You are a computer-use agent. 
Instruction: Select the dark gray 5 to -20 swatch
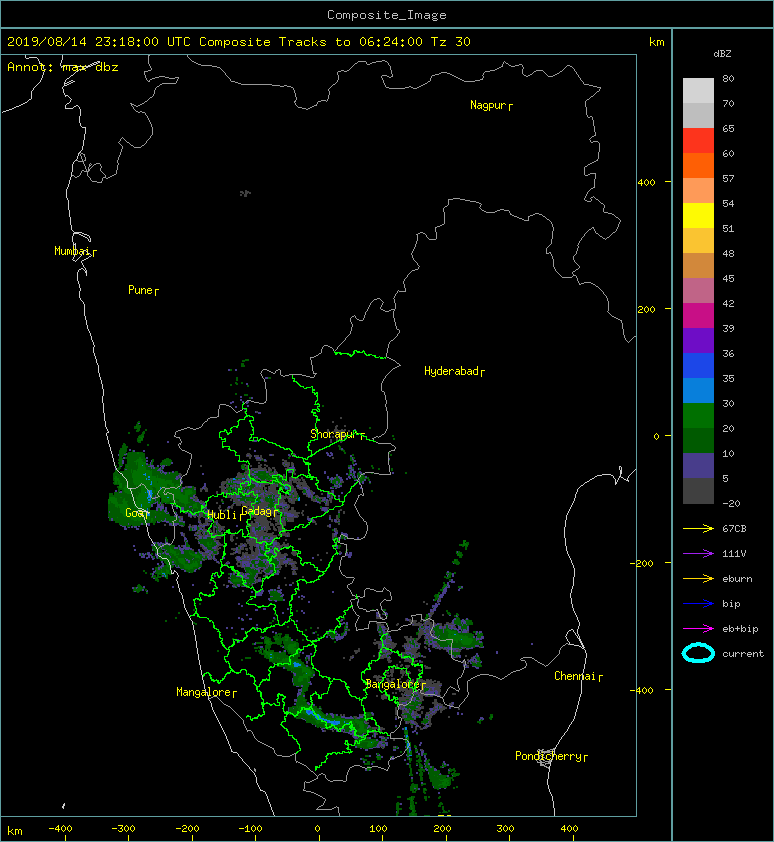(x=698, y=490)
